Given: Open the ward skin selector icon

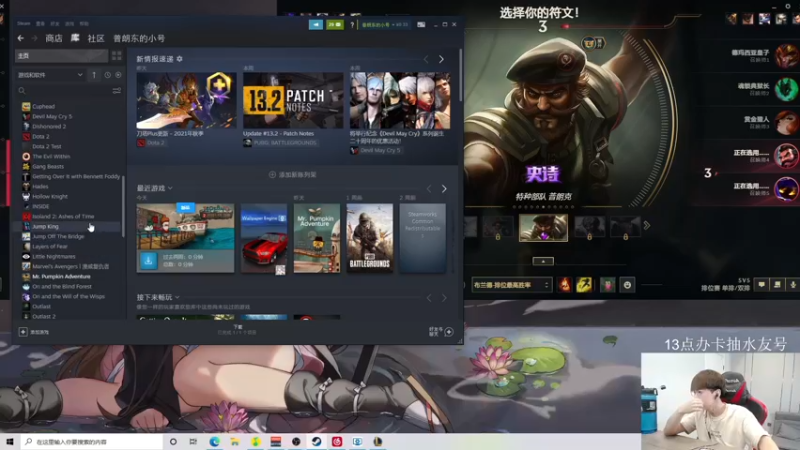Looking at the screenshot, I should tap(608, 285).
